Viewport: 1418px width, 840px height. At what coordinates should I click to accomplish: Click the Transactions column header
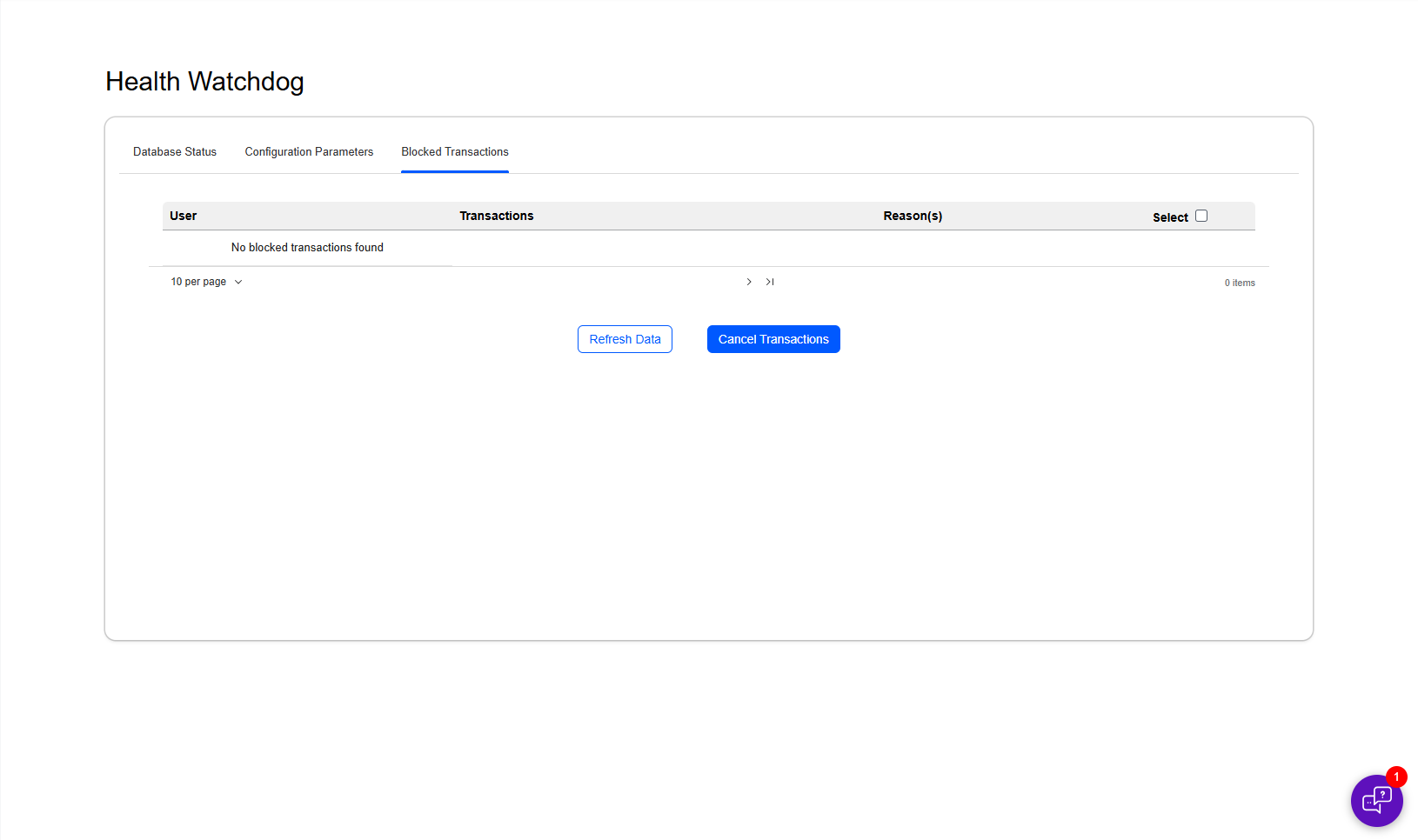click(497, 216)
